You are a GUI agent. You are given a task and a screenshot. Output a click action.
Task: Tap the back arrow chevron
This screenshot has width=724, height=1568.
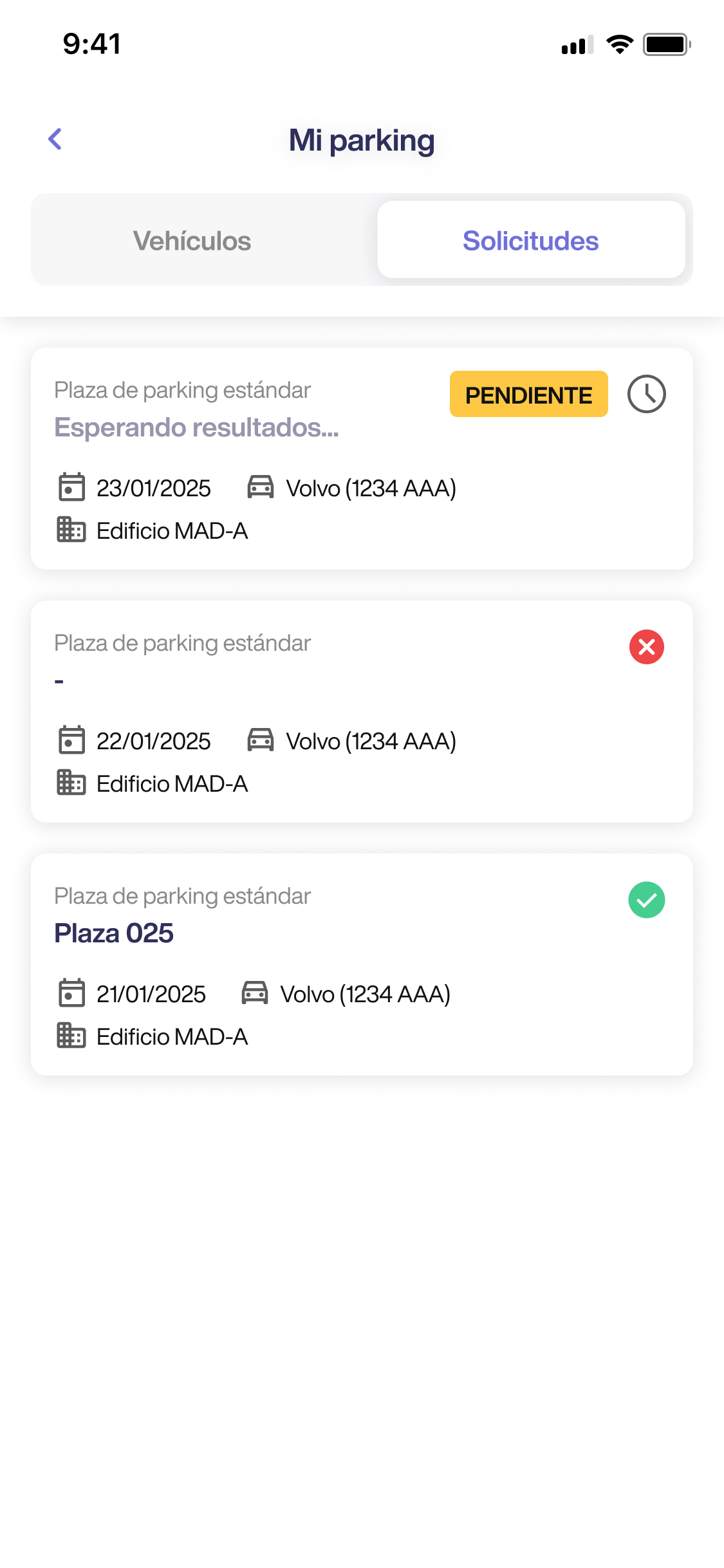[x=55, y=139]
